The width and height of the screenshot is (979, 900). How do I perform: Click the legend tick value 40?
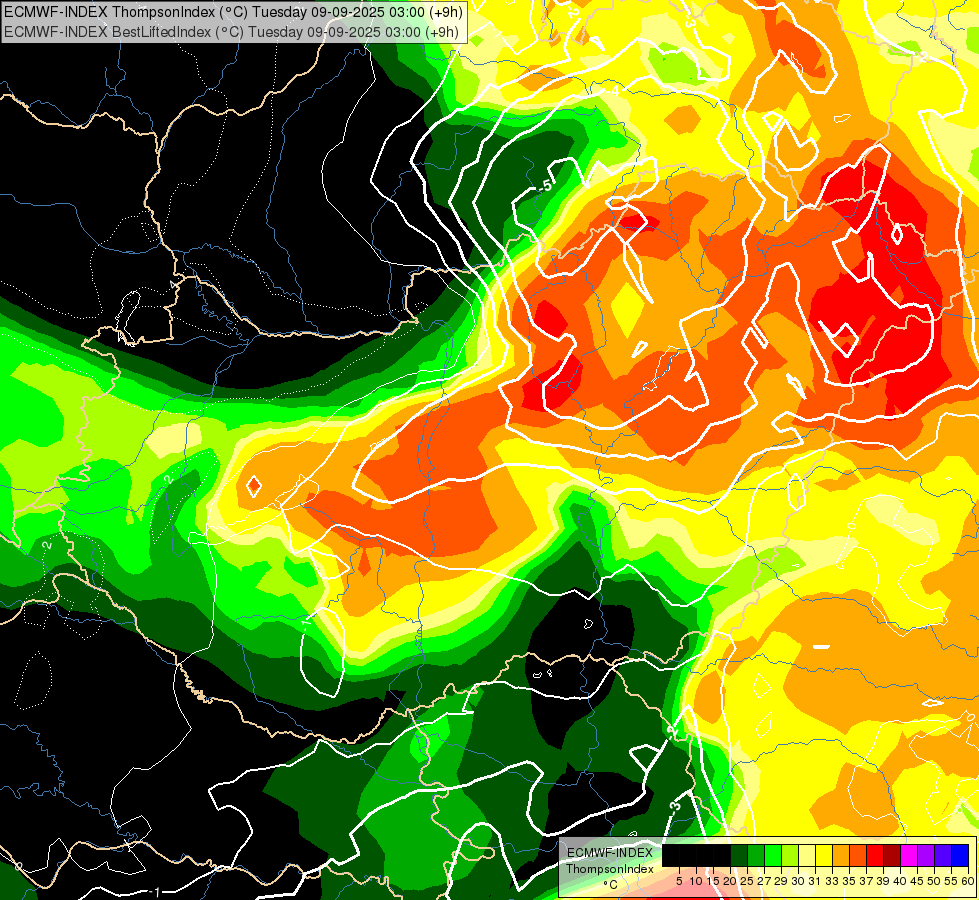pyautogui.click(x=900, y=881)
